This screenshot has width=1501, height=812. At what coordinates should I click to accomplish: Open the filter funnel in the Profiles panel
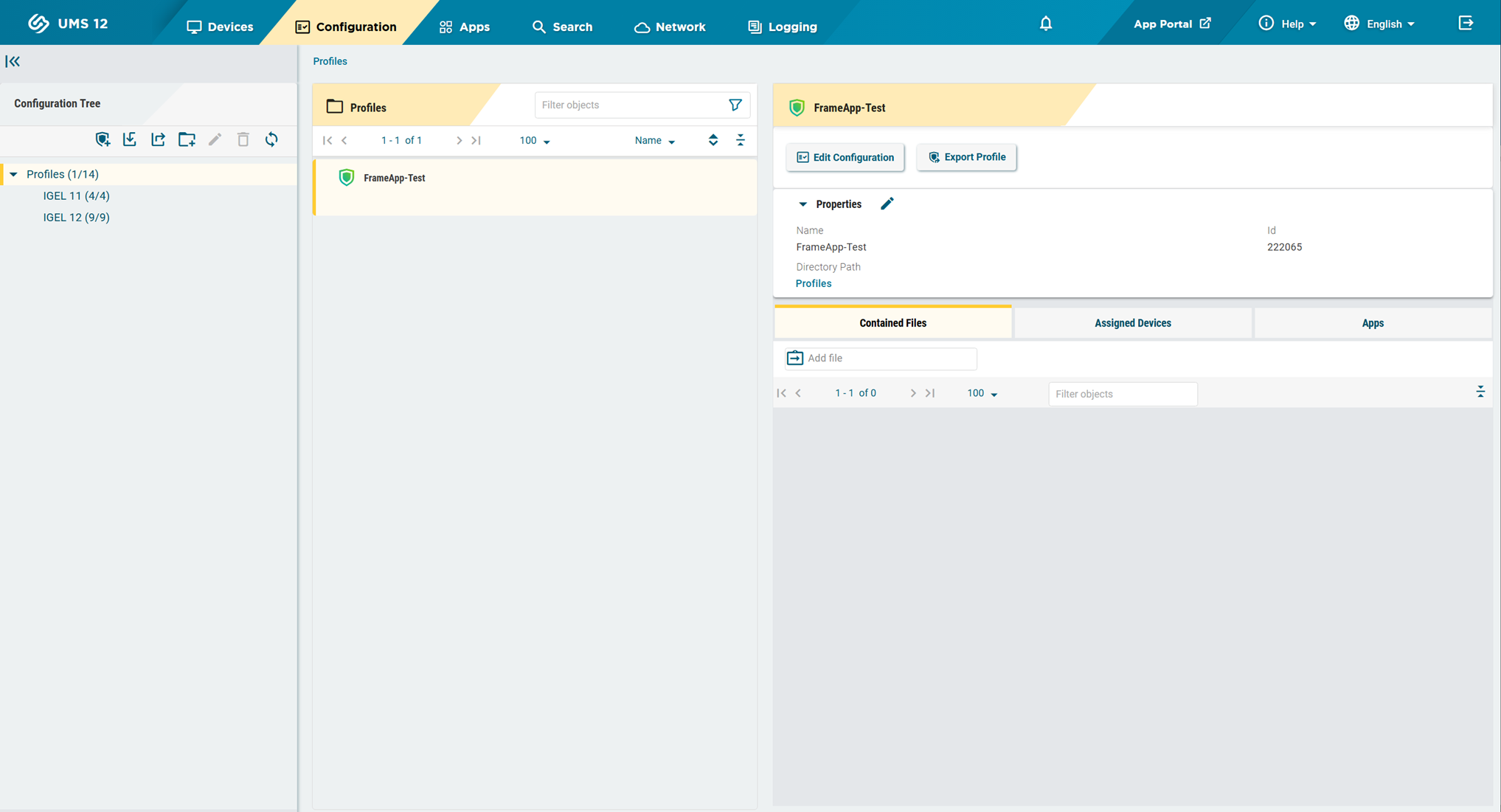[x=735, y=105]
